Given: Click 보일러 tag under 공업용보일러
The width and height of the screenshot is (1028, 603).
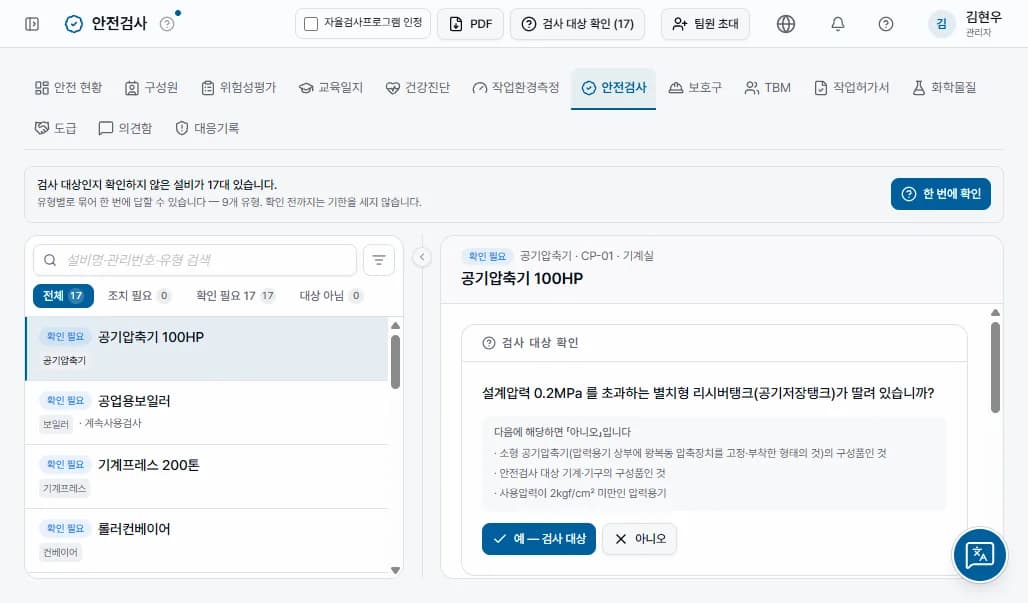Looking at the screenshot, I should 56,424.
